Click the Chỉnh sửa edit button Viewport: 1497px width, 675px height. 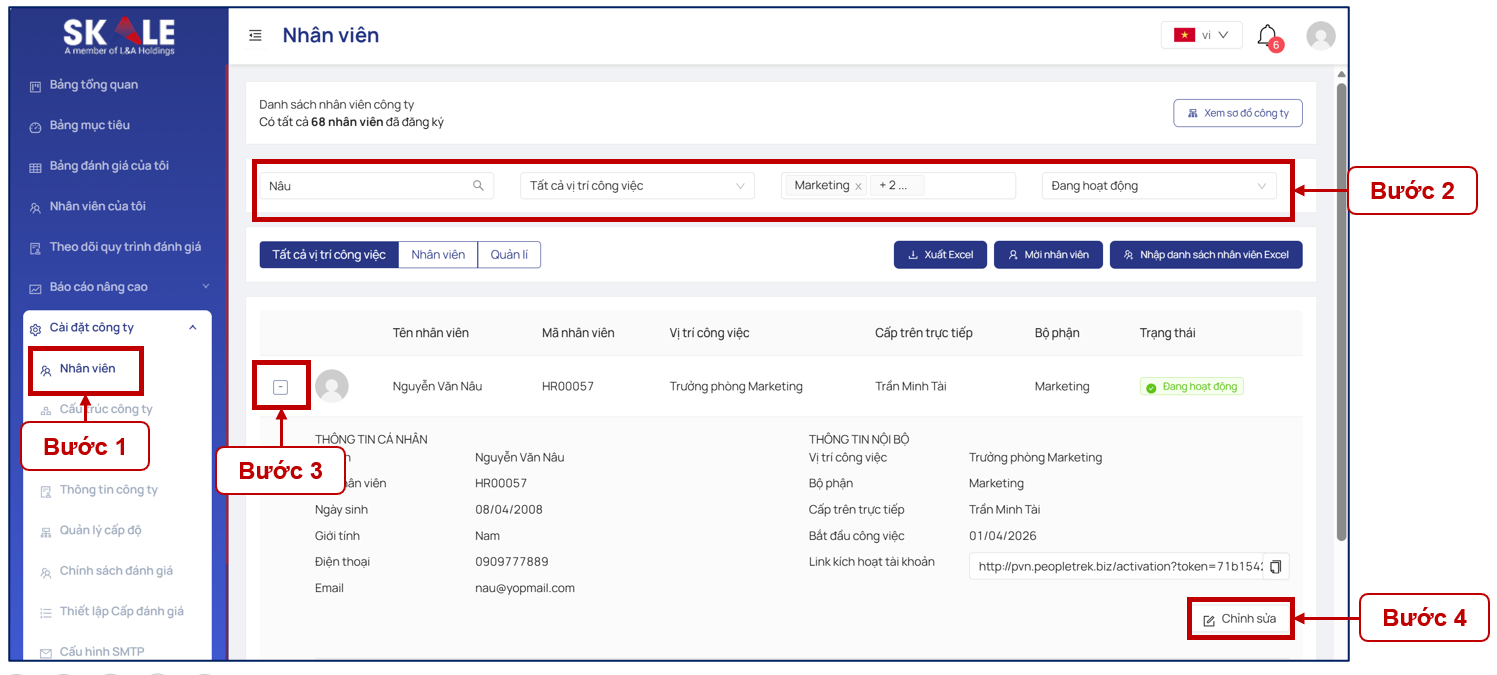[1240, 619]
